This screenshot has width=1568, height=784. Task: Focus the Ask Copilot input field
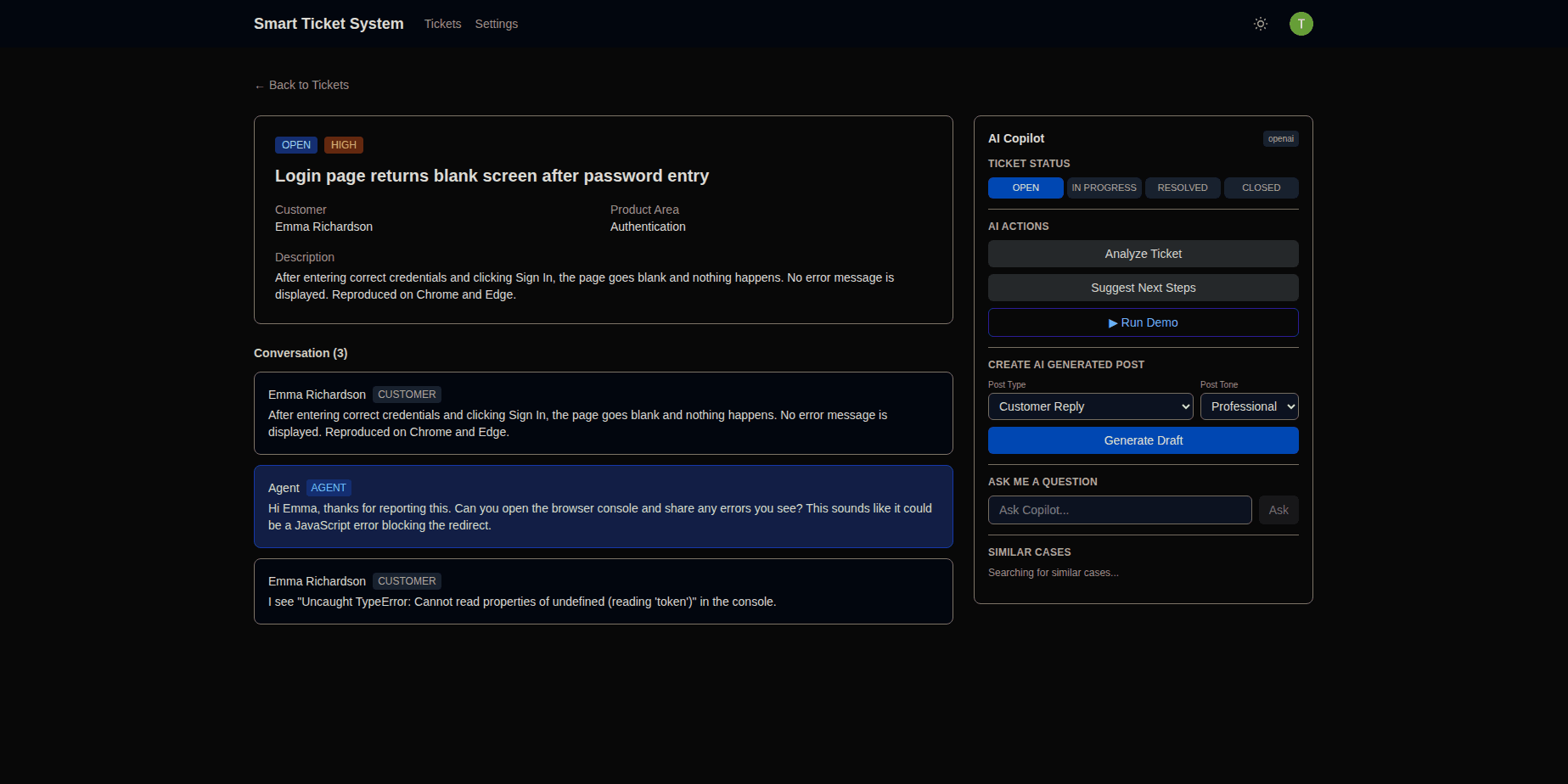pyautogui.click(x=1120, y=510)
